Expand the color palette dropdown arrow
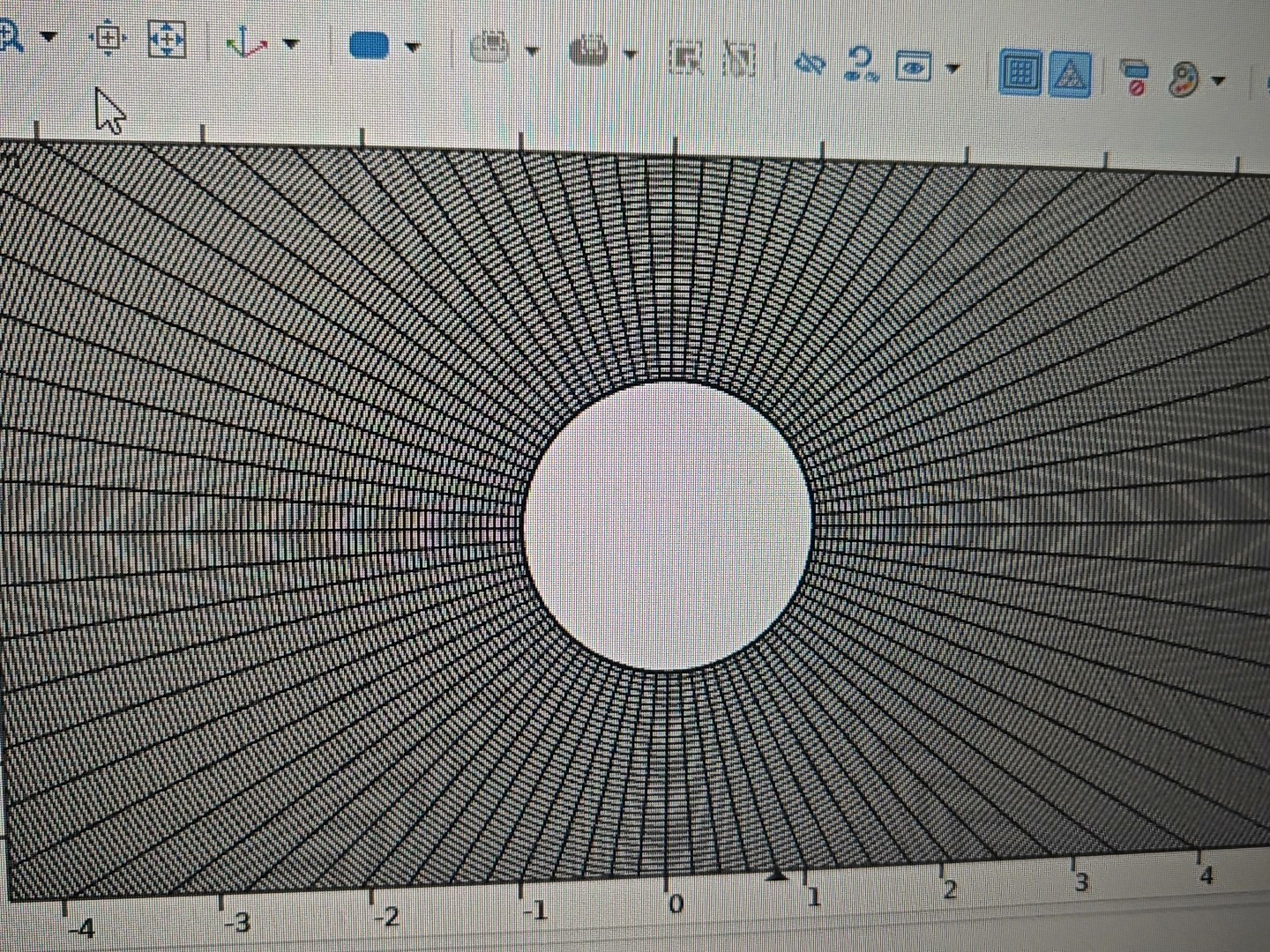 pos(1219,80)
